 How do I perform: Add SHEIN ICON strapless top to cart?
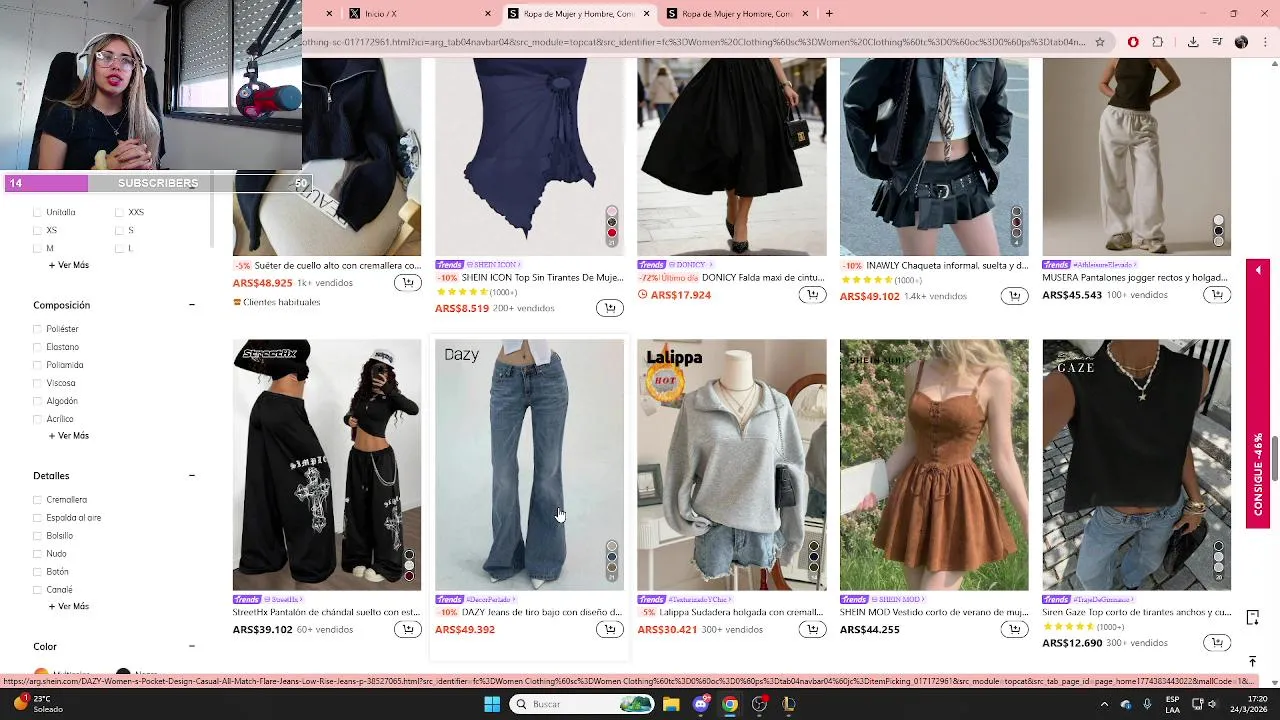[x=610, y=308]
